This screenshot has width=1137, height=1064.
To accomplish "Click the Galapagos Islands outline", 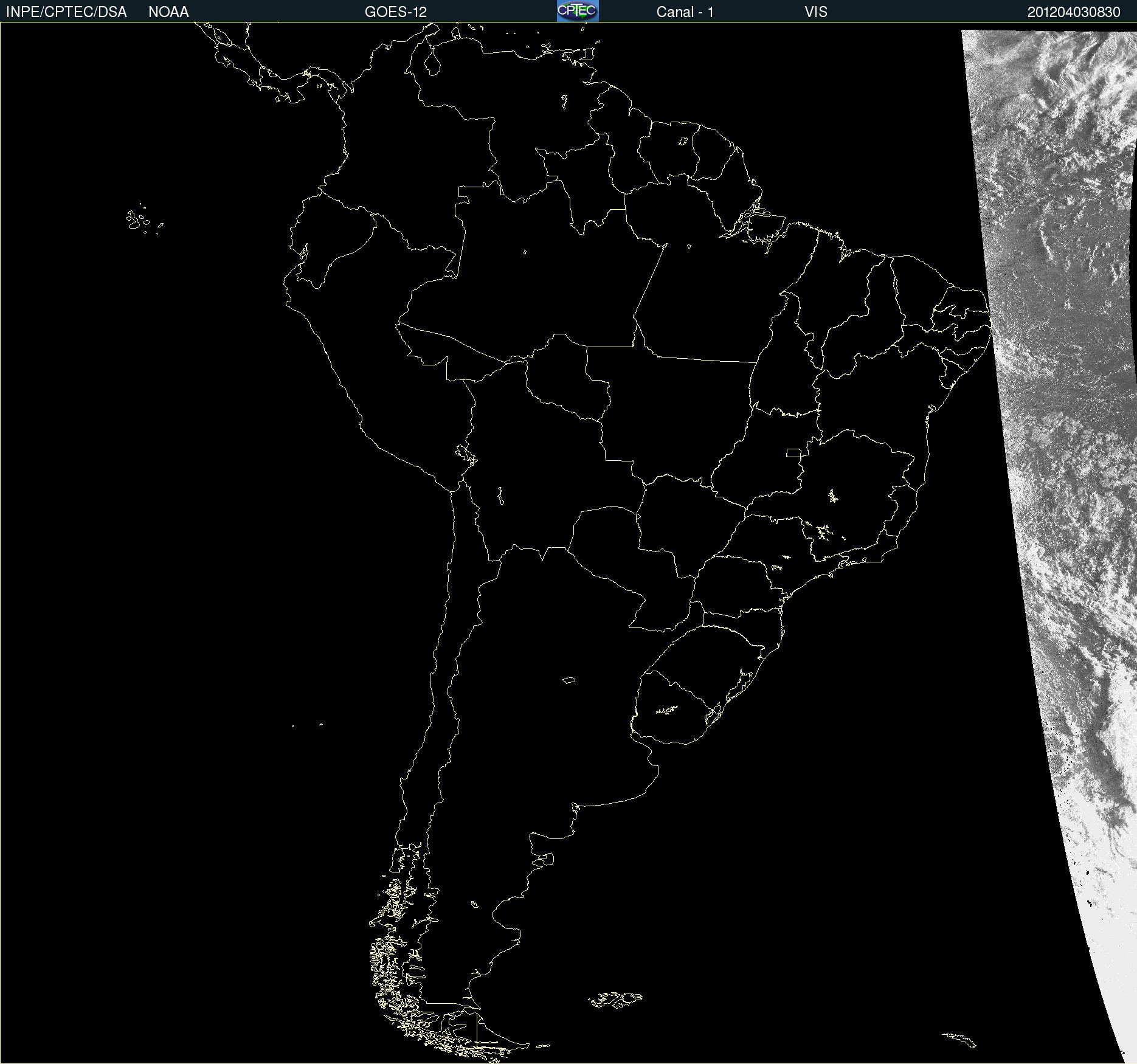I will [x=144, y=219].
